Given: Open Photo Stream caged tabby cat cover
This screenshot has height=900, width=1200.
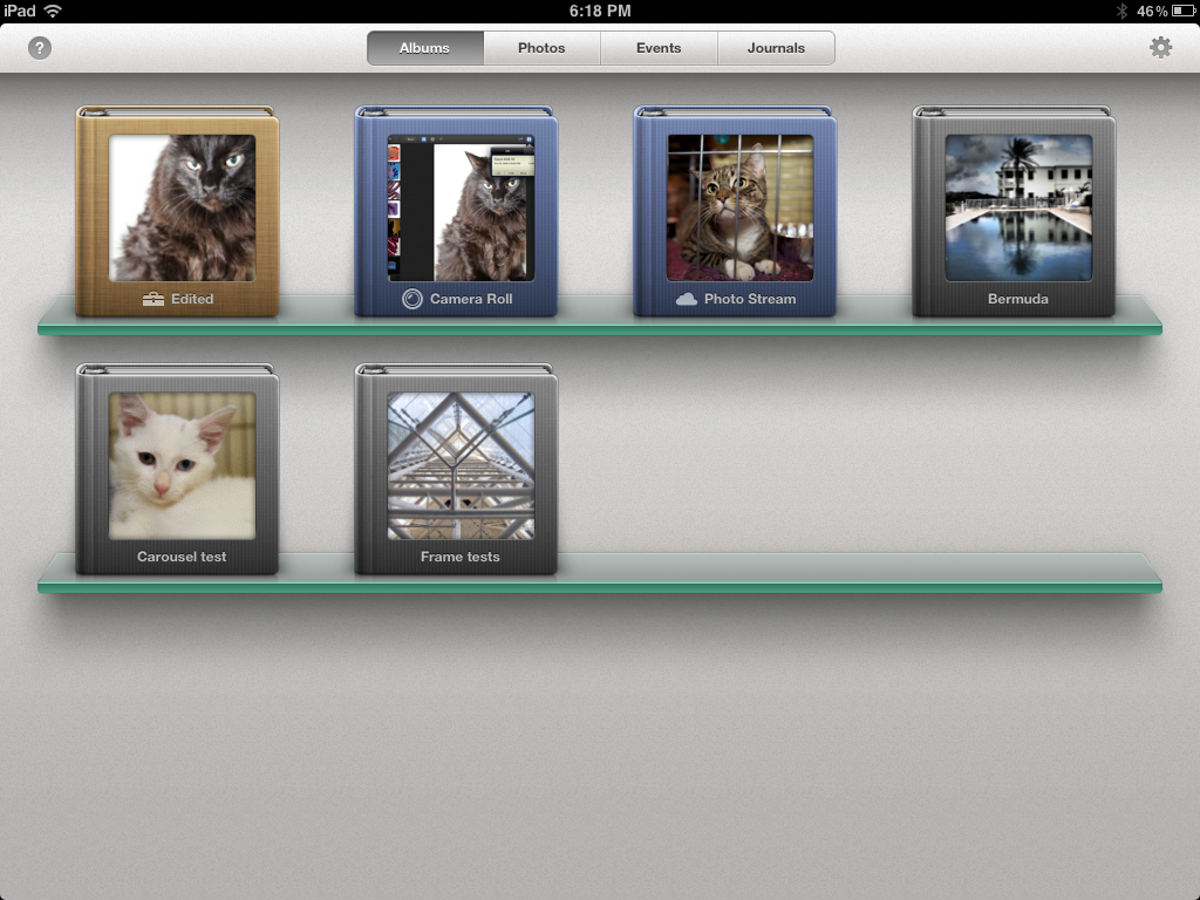Looking at the screenshot, I should tap(740, 208).
